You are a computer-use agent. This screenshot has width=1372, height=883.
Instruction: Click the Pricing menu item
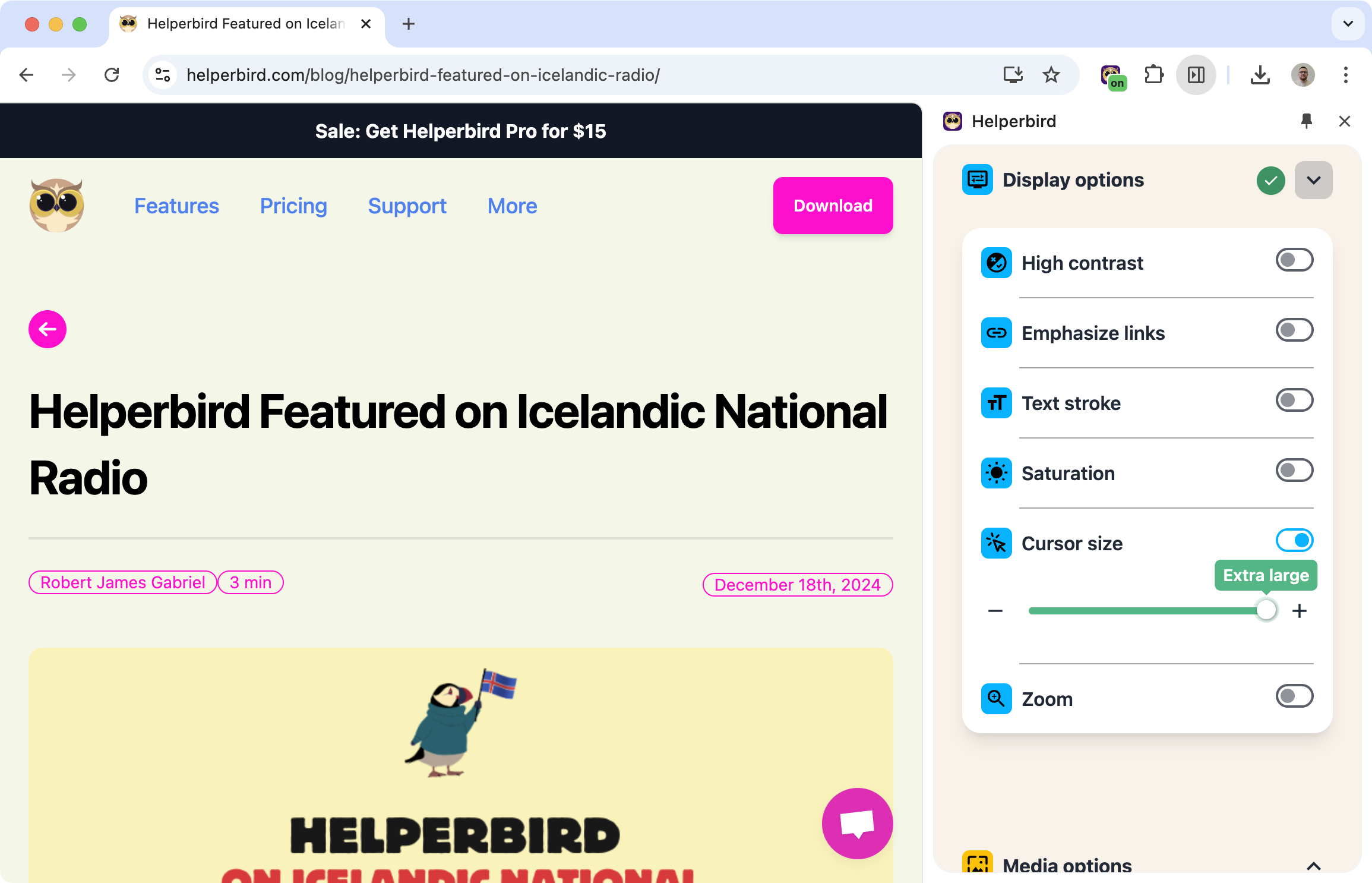pos(293,206)
